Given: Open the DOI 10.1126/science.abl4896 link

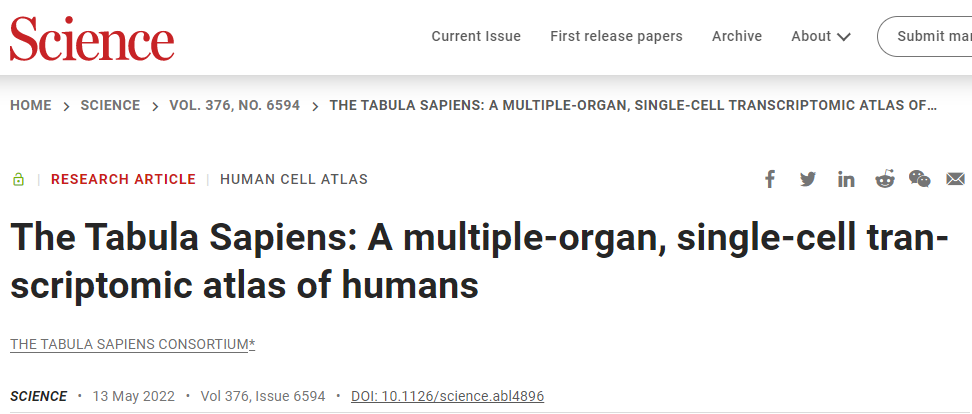Looking at the screenshot, I should point(448,396).
